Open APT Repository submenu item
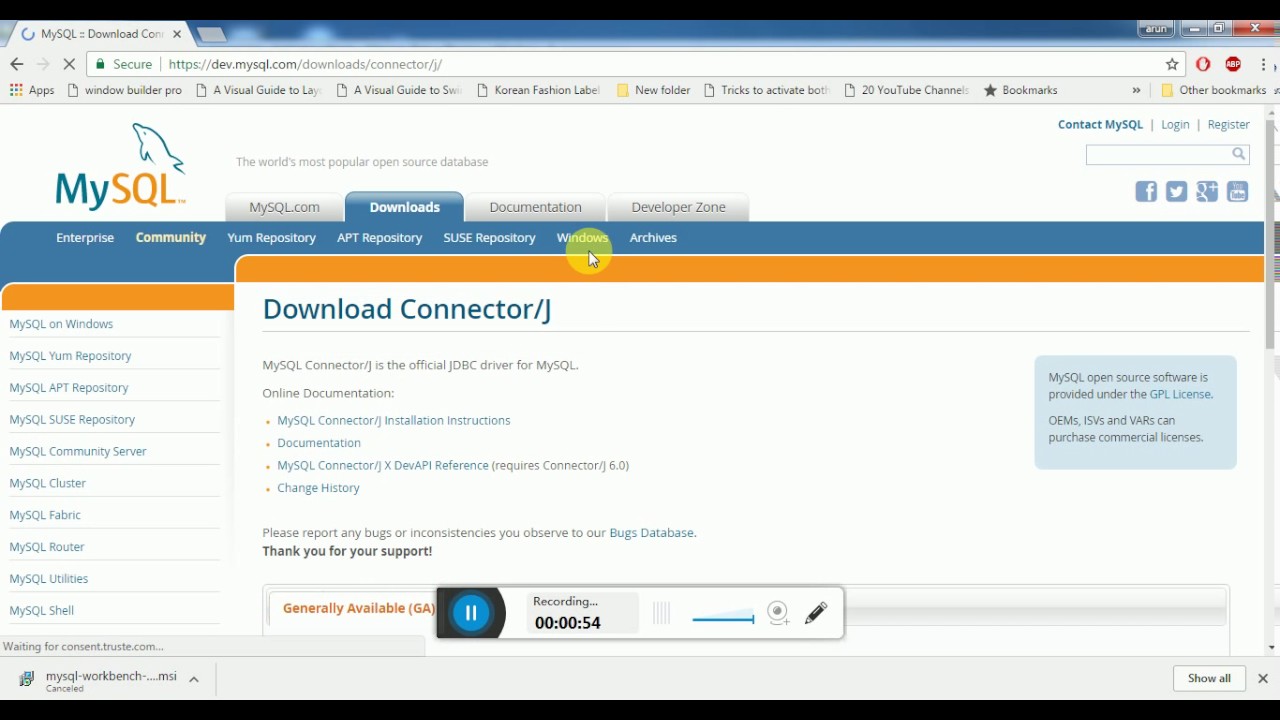 point(379,238)
